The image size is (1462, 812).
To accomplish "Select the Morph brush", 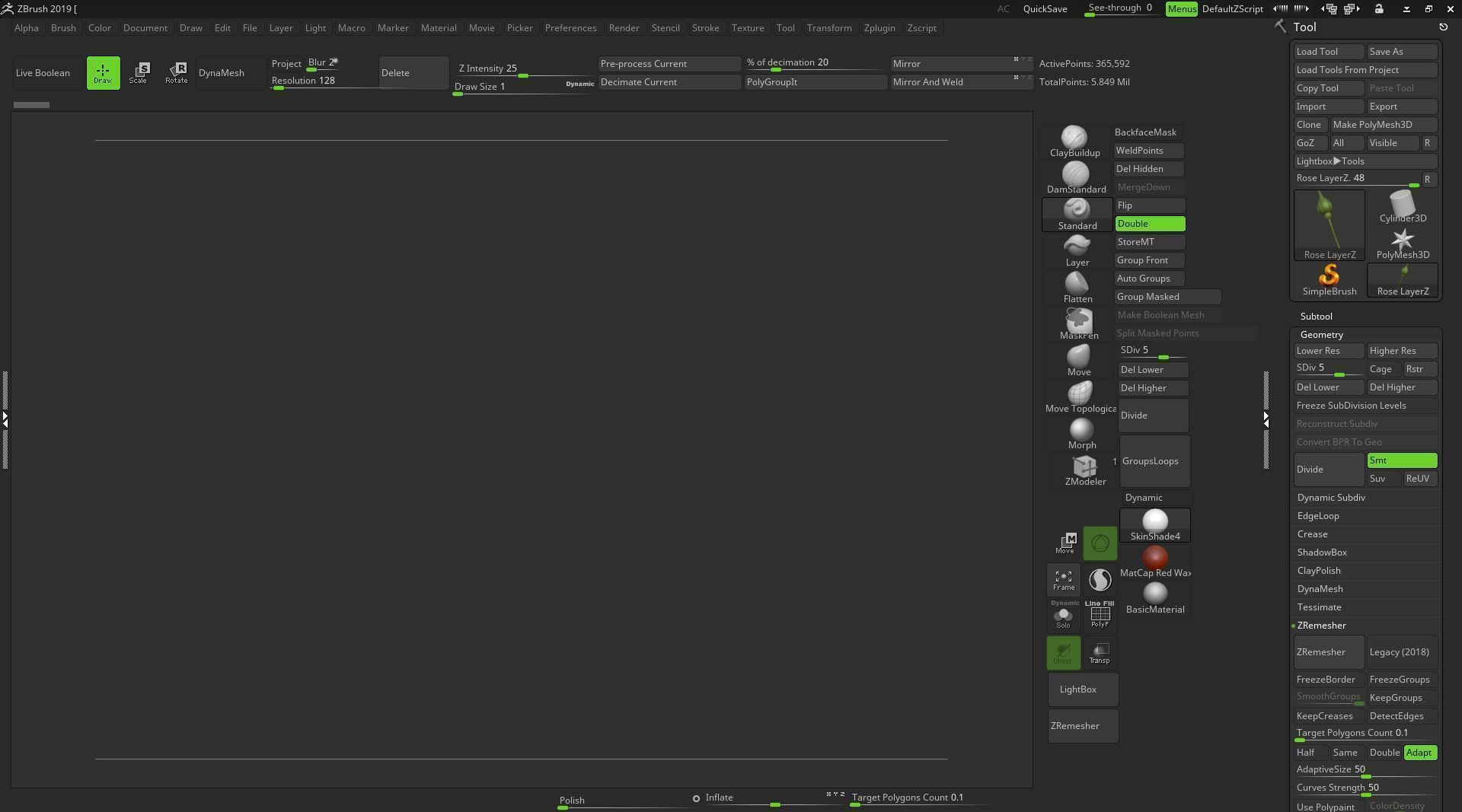I will pyautogui.click(x=1081, y=435).
